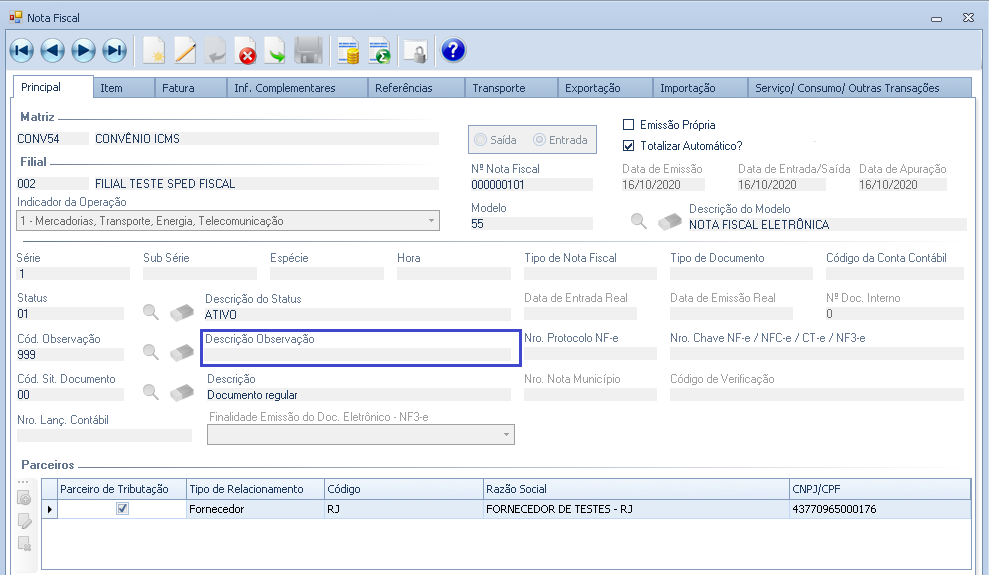Clear Cód. Observação using the eraser icon
The image size is (989, 575).
click(181, 352)
